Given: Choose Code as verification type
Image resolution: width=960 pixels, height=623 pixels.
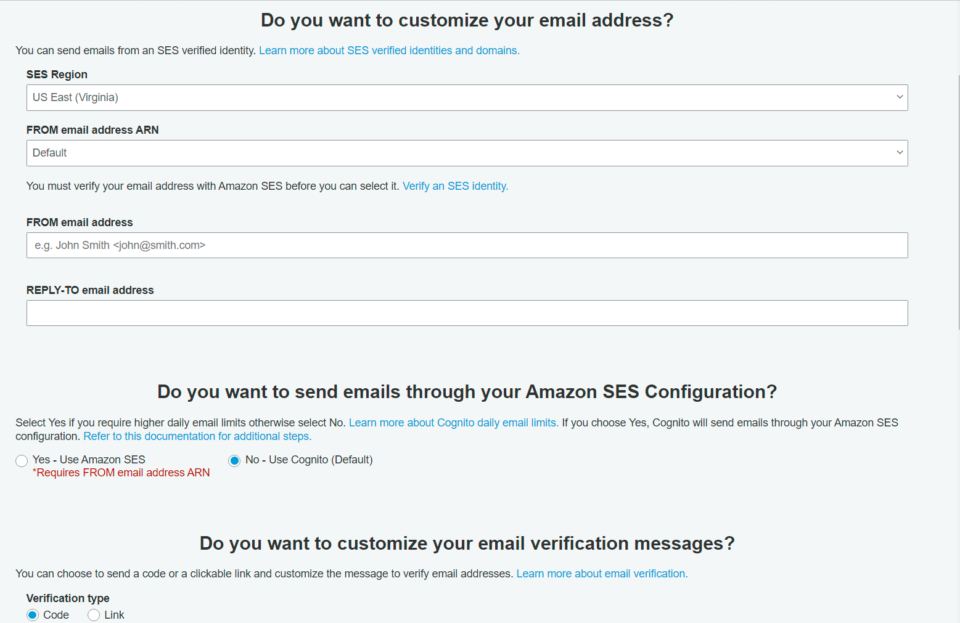Looking at the screenshot, I should pos(31,614).
